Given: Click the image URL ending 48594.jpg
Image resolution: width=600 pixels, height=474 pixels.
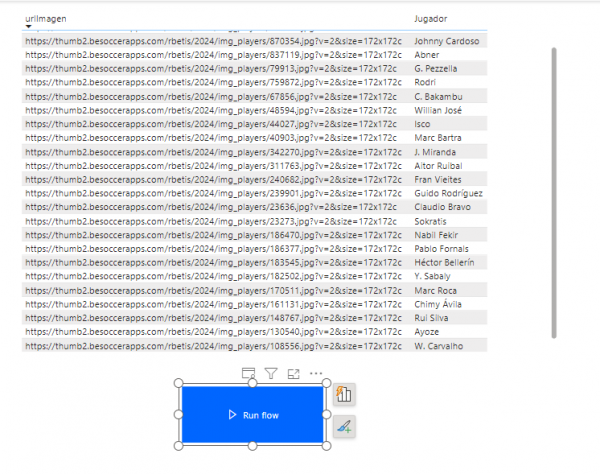Looking at the screenshot, I should tap(211, 110).
